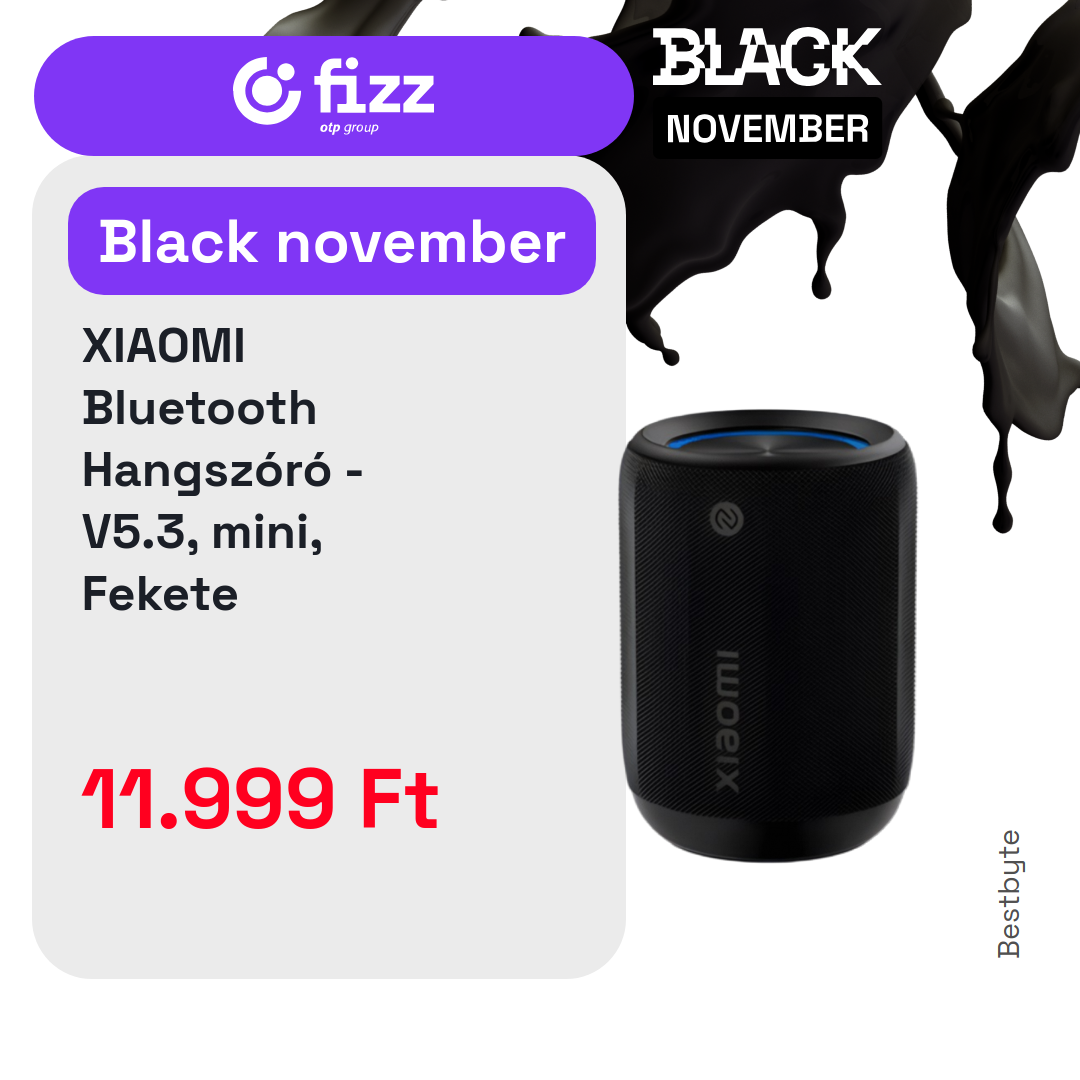Click the otp group text under fizz

[x=349, y=128]
